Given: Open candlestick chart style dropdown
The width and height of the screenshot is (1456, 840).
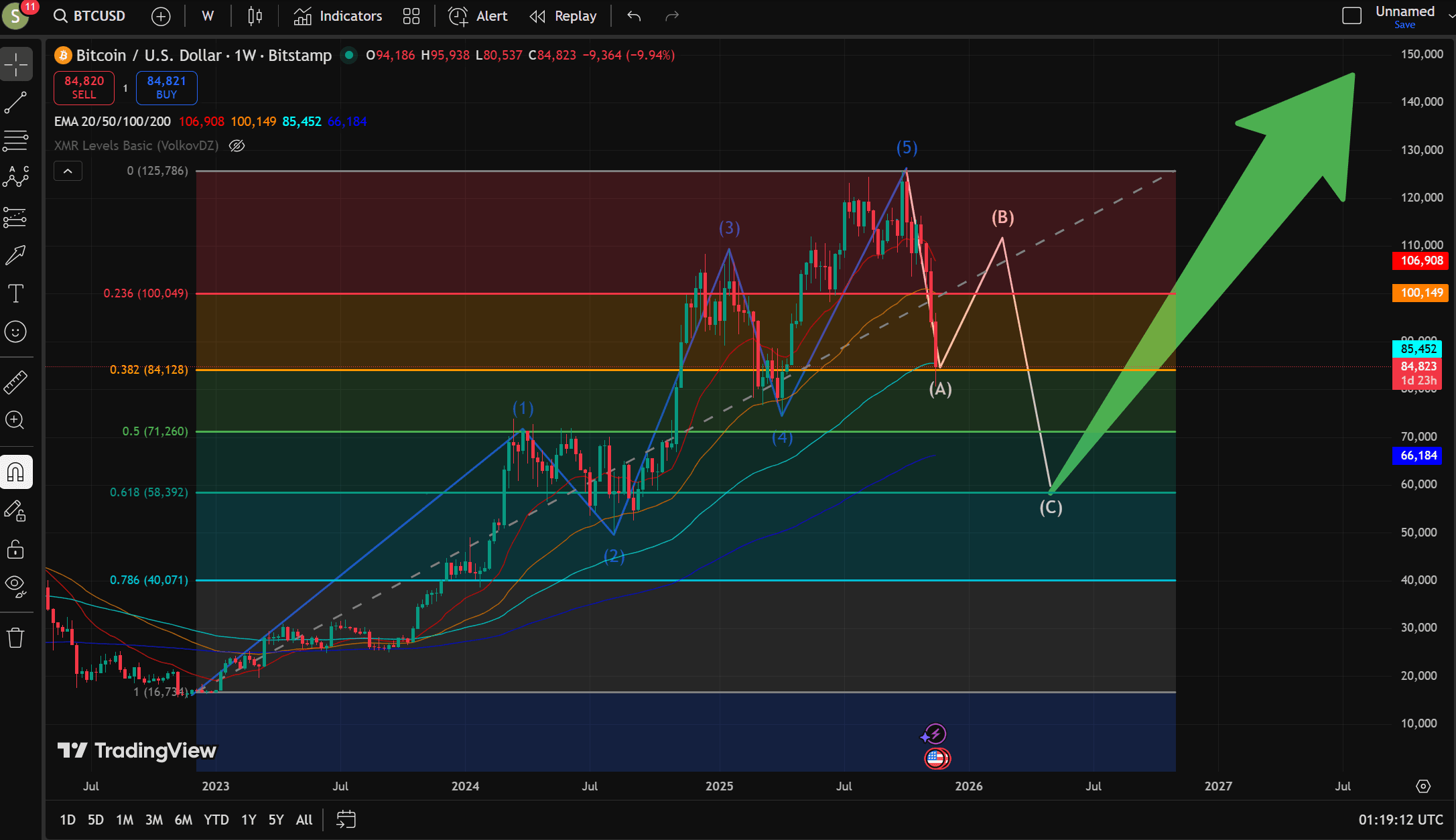Looking at the screenshot, I should [255, 16].
